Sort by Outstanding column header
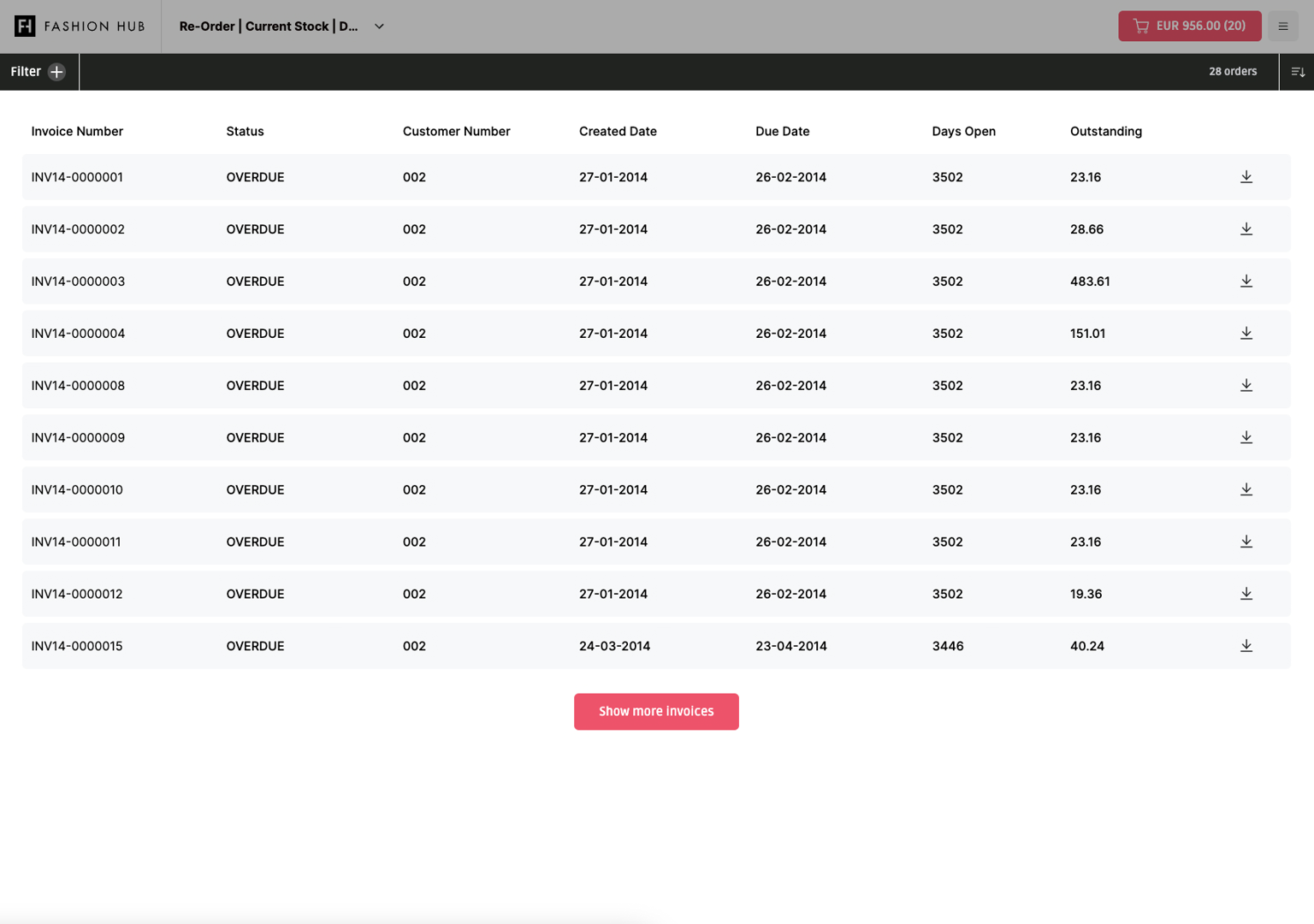The height and width of the screenshot is (924, 1314). (x=1105, y=132)
